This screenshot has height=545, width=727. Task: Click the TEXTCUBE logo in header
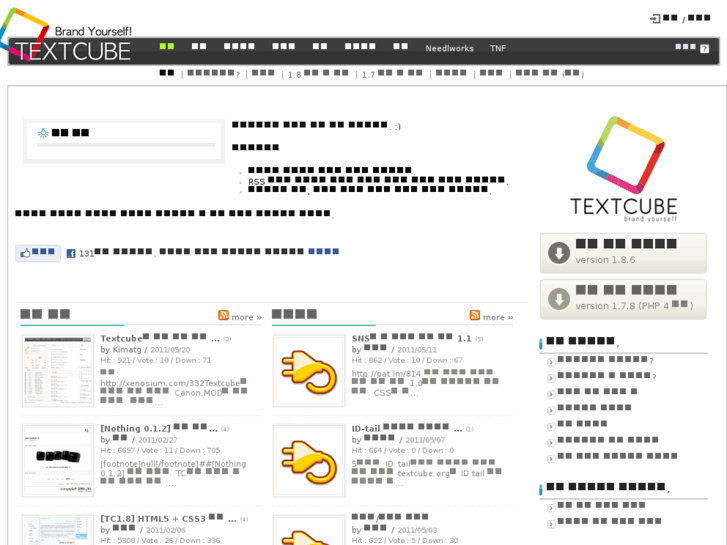click(x=66, y=36)
